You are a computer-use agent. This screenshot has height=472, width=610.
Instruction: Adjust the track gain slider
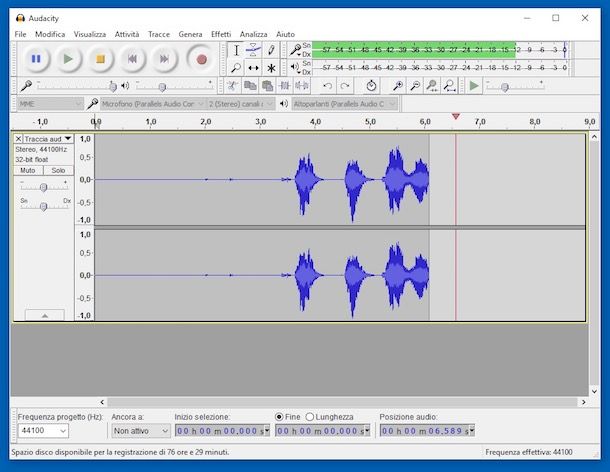tap(44, 188)
